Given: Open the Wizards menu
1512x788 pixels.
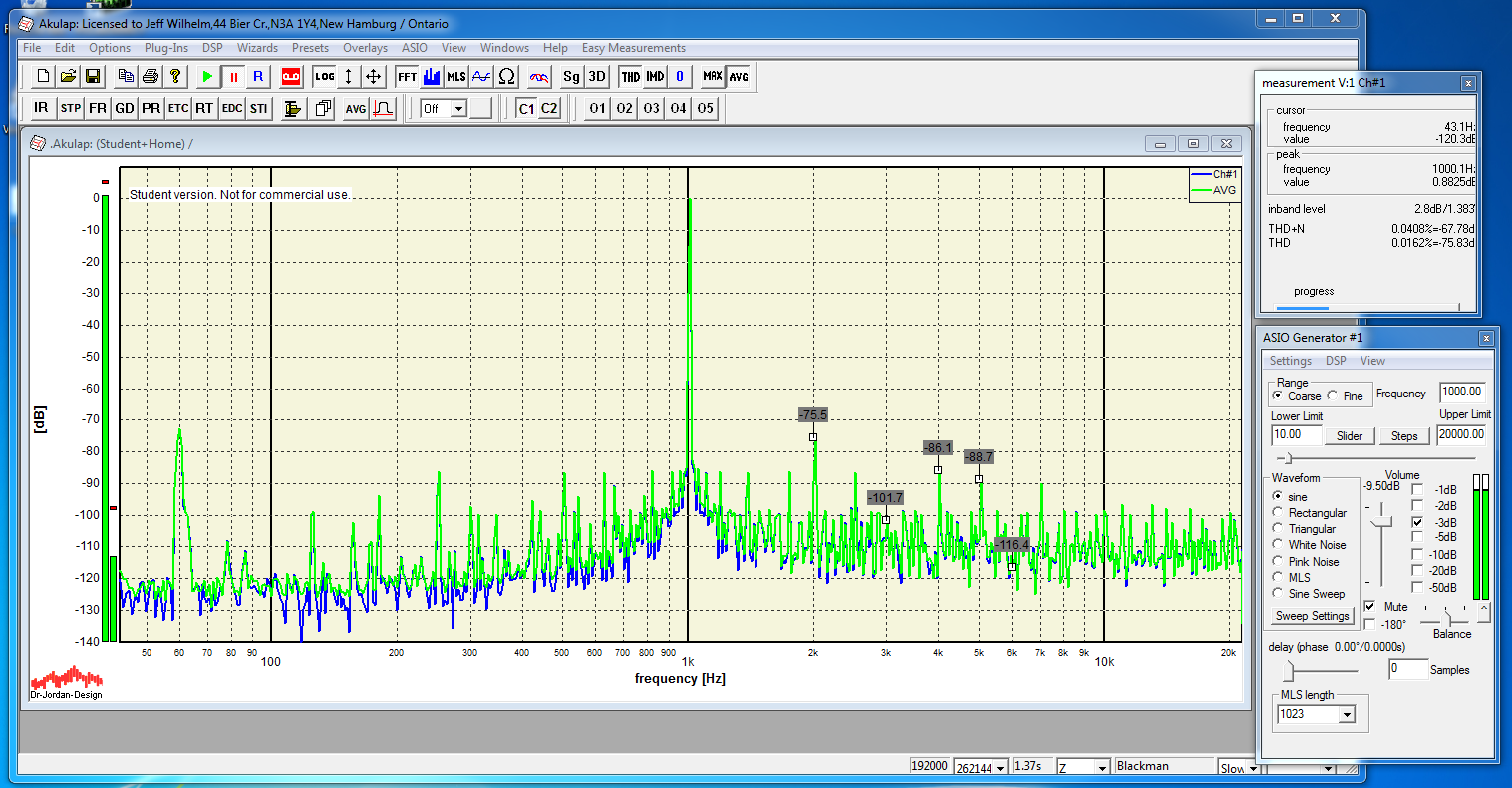Looking at the screenshot, I should (257, 48).
